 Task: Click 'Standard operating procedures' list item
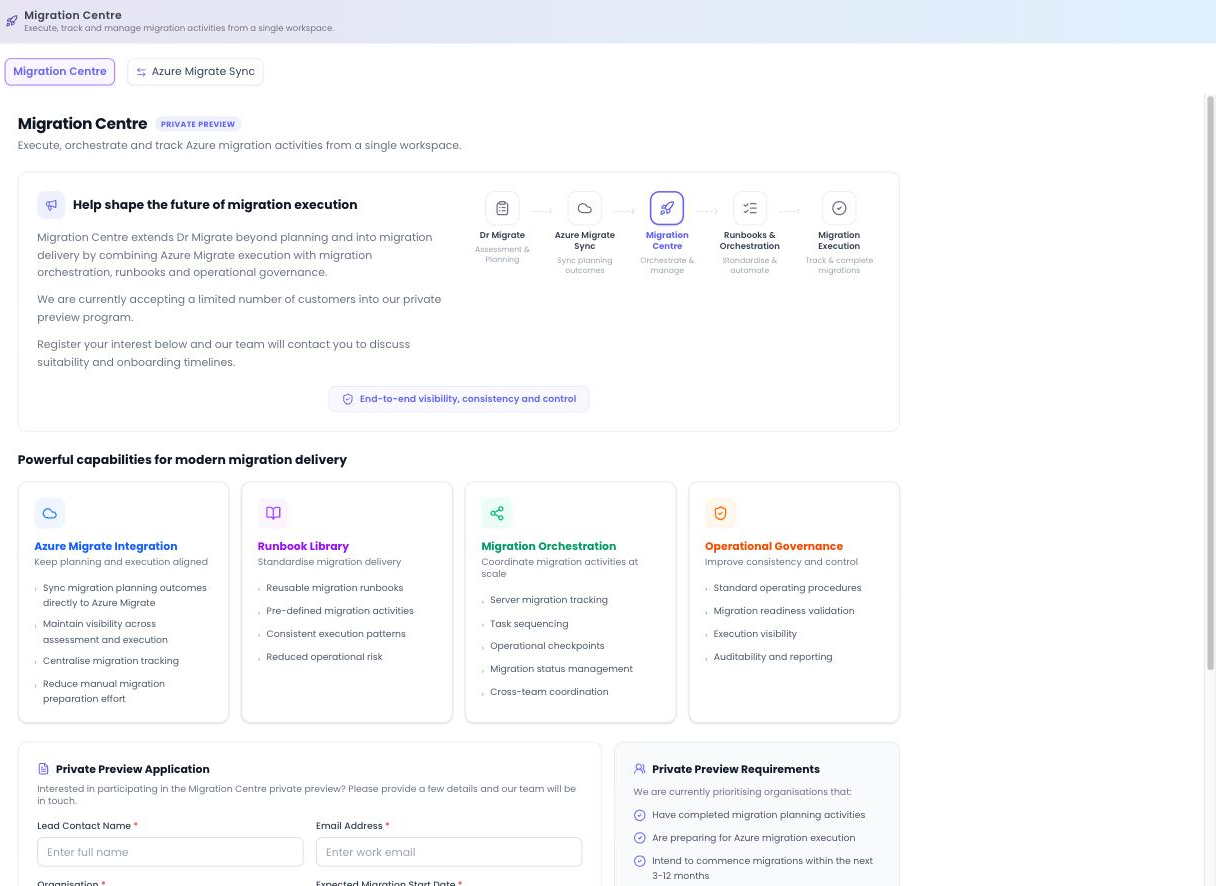787,588
